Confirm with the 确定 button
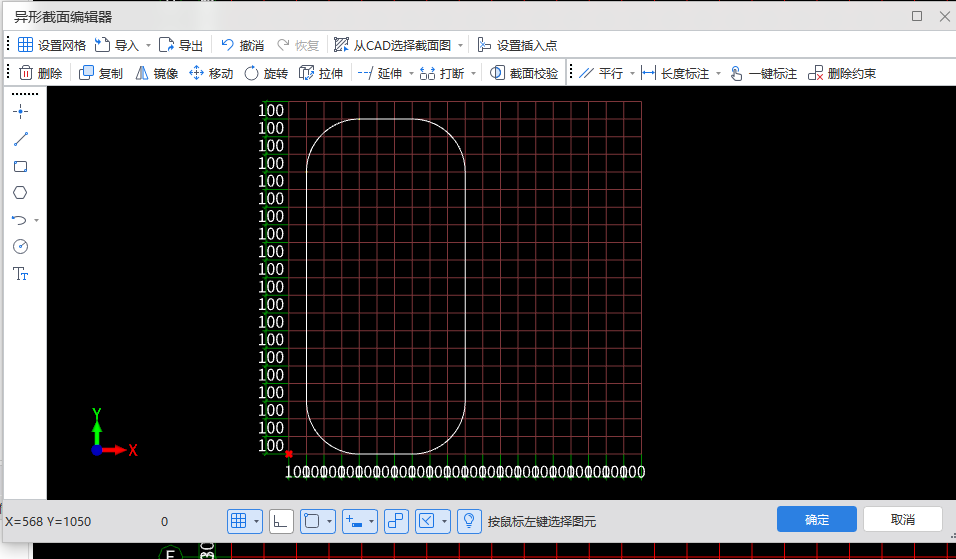Screen dimensions: 956x559 click(x=817, y=519)
